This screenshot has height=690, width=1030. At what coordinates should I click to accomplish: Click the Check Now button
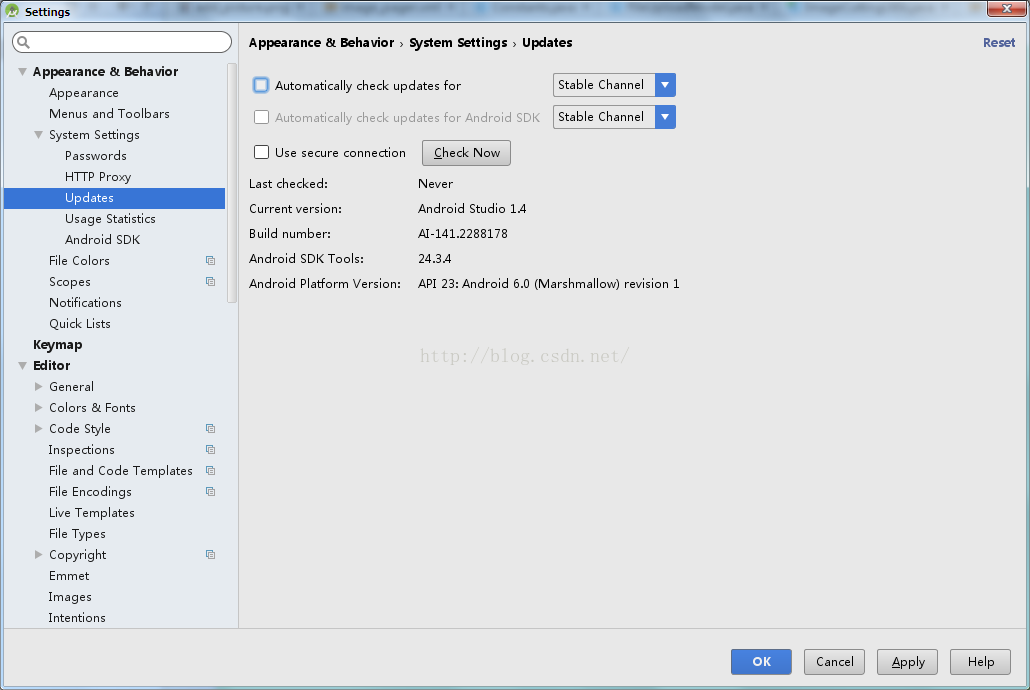(x=466, y=153)
